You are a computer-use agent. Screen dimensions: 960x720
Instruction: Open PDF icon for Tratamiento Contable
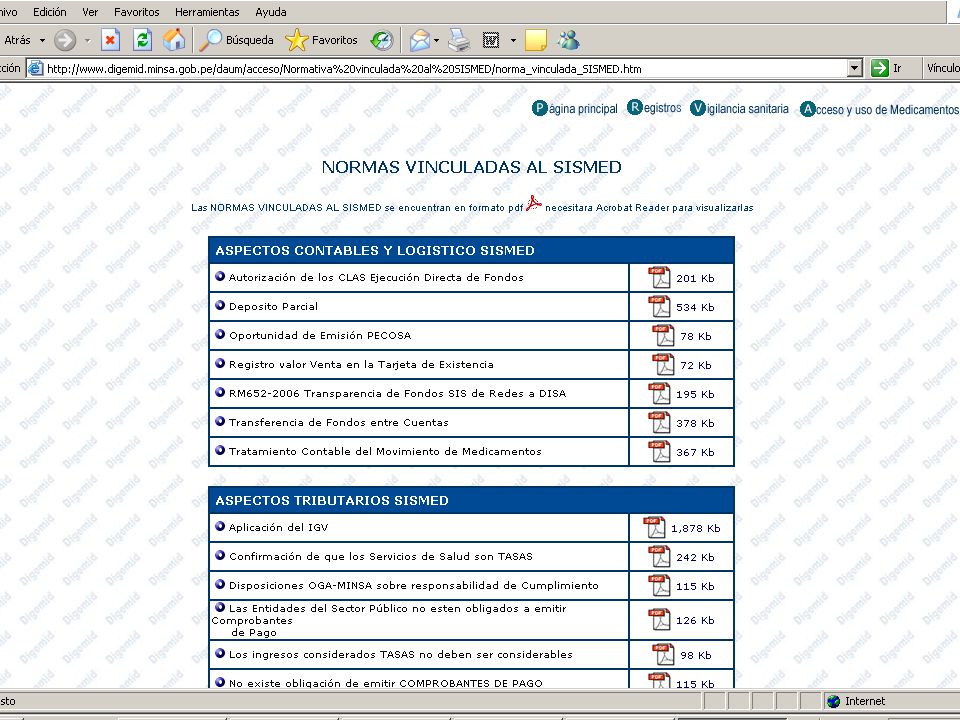coord(659,452)
